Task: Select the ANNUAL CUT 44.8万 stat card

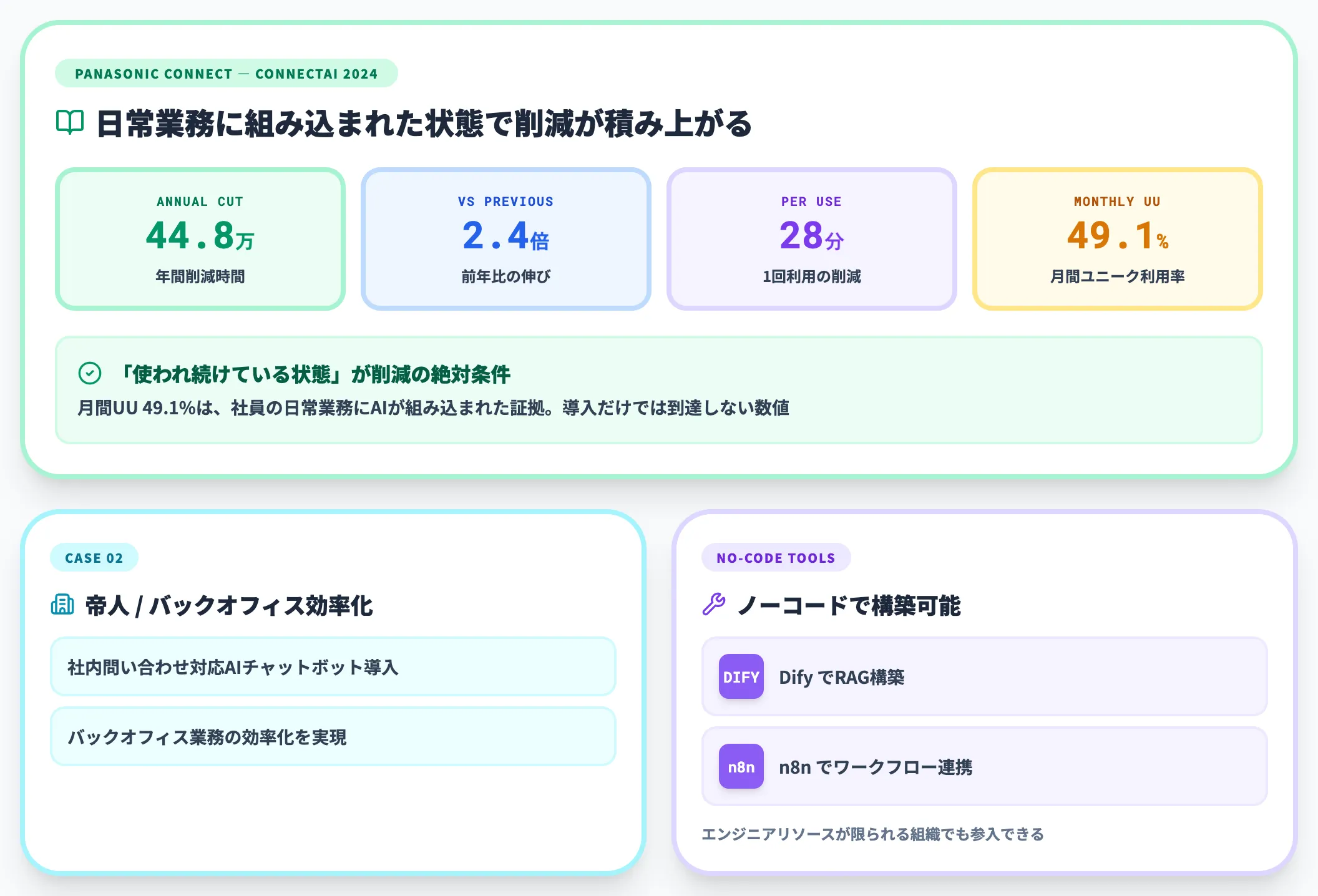Action: tap(200, 239)
